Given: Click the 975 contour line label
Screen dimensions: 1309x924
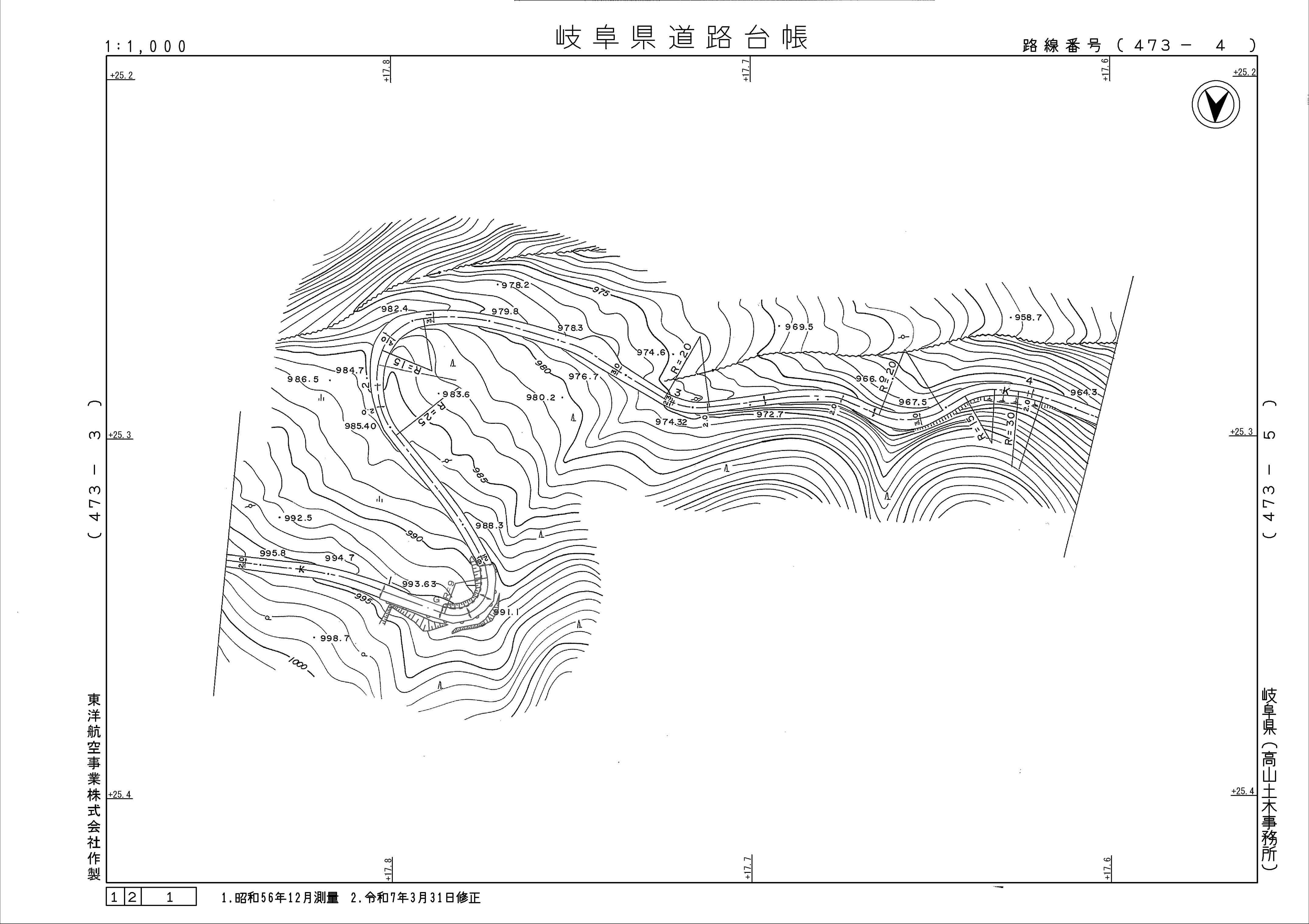Looking at the screenshot, I should coord(601,292).
